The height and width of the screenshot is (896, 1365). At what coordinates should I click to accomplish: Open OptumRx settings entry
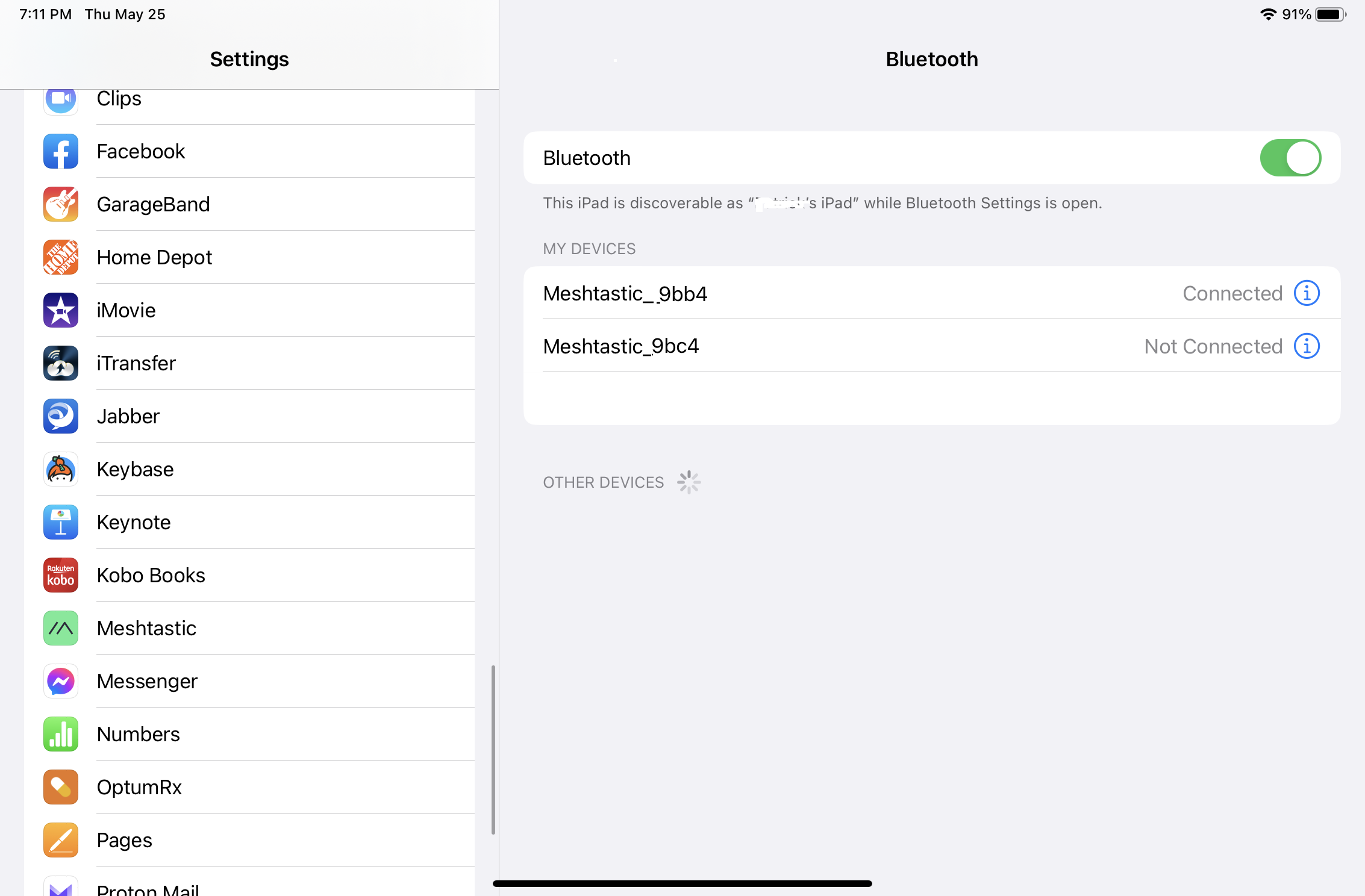click(x=249, y=787)
